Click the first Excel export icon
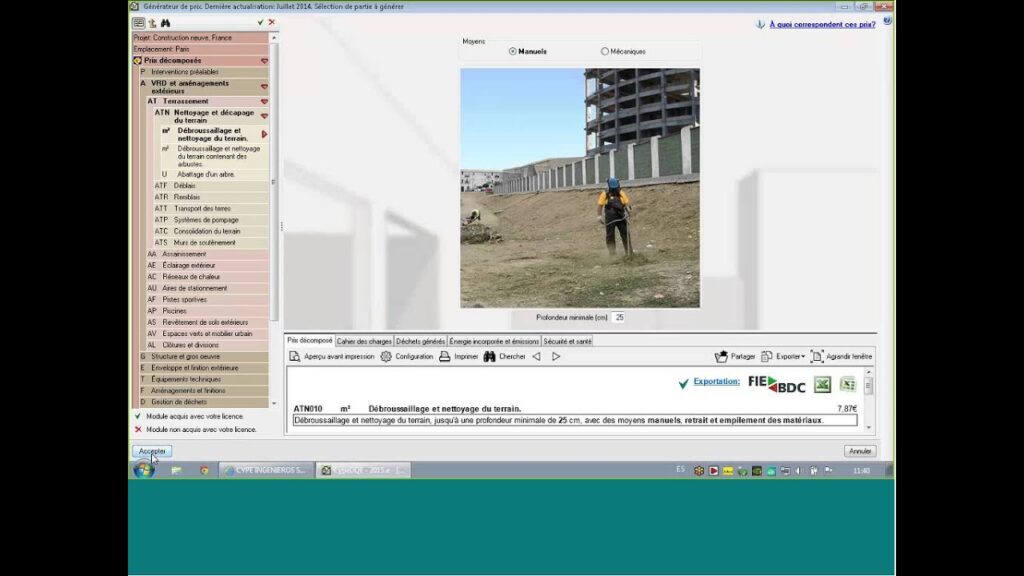Screen dimensions: 1024x576 pos(822,384)
